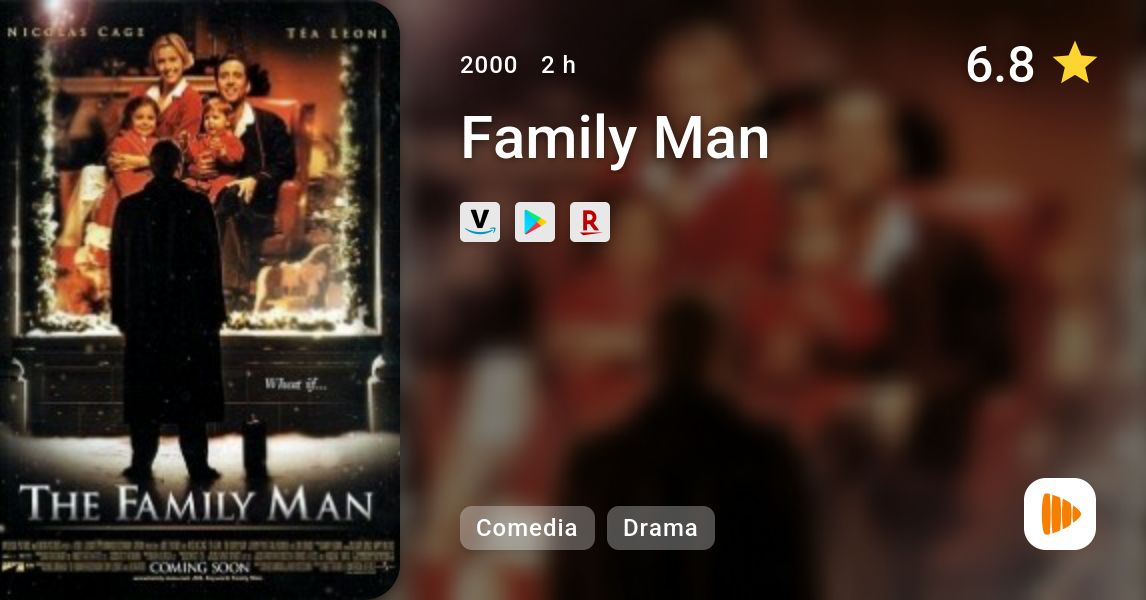Click the 2000 release year
The image size is (1146, 600).
488,65
